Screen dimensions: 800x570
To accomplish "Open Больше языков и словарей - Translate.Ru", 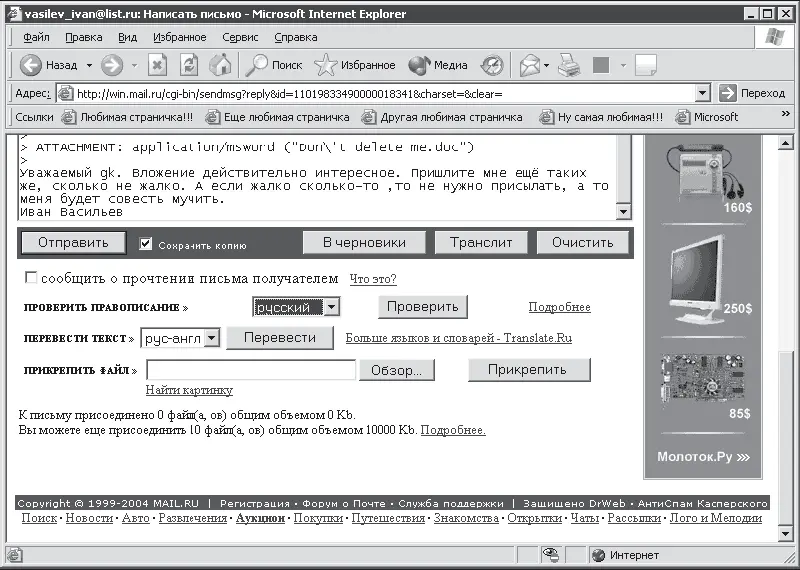I will coord(459,338).
